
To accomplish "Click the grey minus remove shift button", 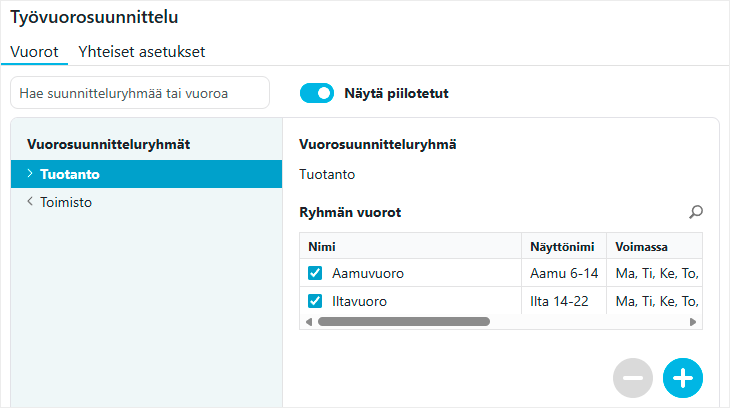I will (633, 378).
